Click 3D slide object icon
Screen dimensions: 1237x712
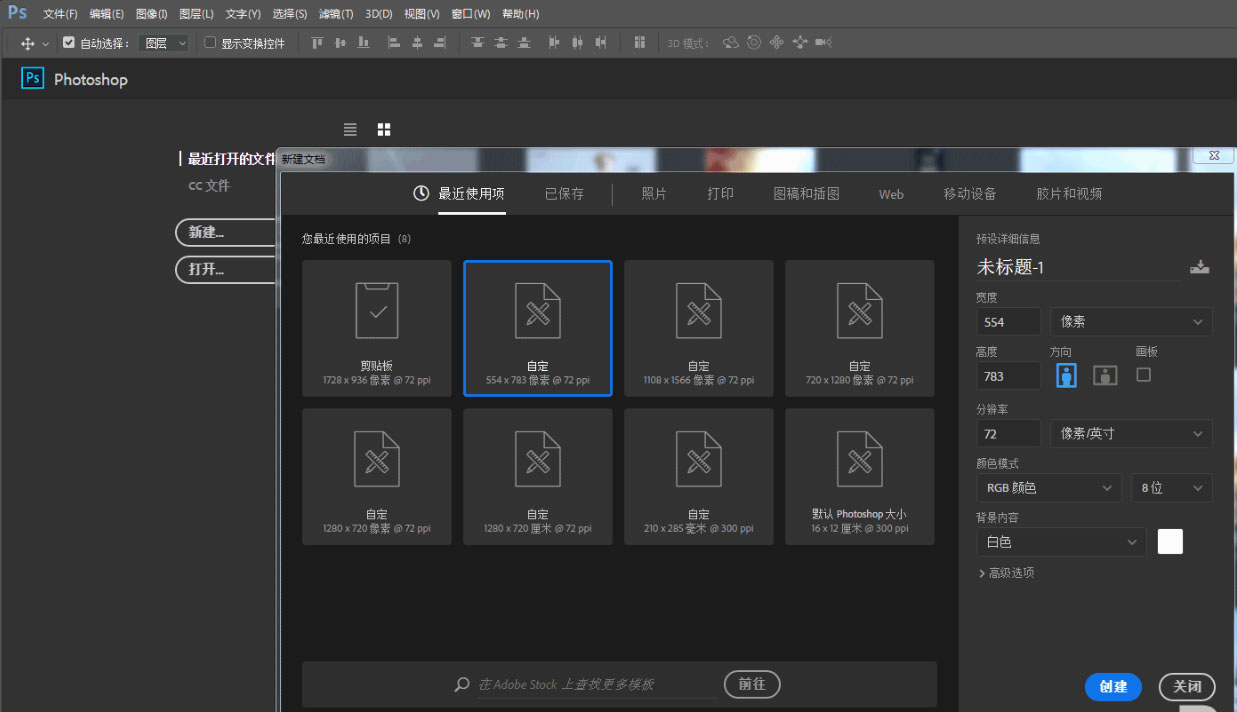coord(800,43)
